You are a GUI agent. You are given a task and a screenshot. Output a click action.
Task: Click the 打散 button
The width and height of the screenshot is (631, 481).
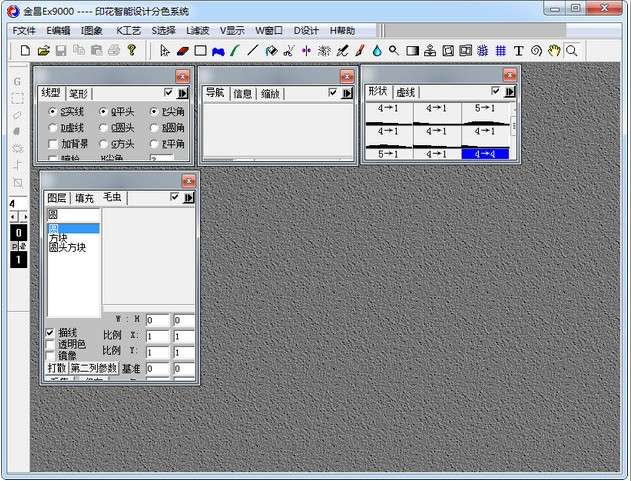click(57, 368)
